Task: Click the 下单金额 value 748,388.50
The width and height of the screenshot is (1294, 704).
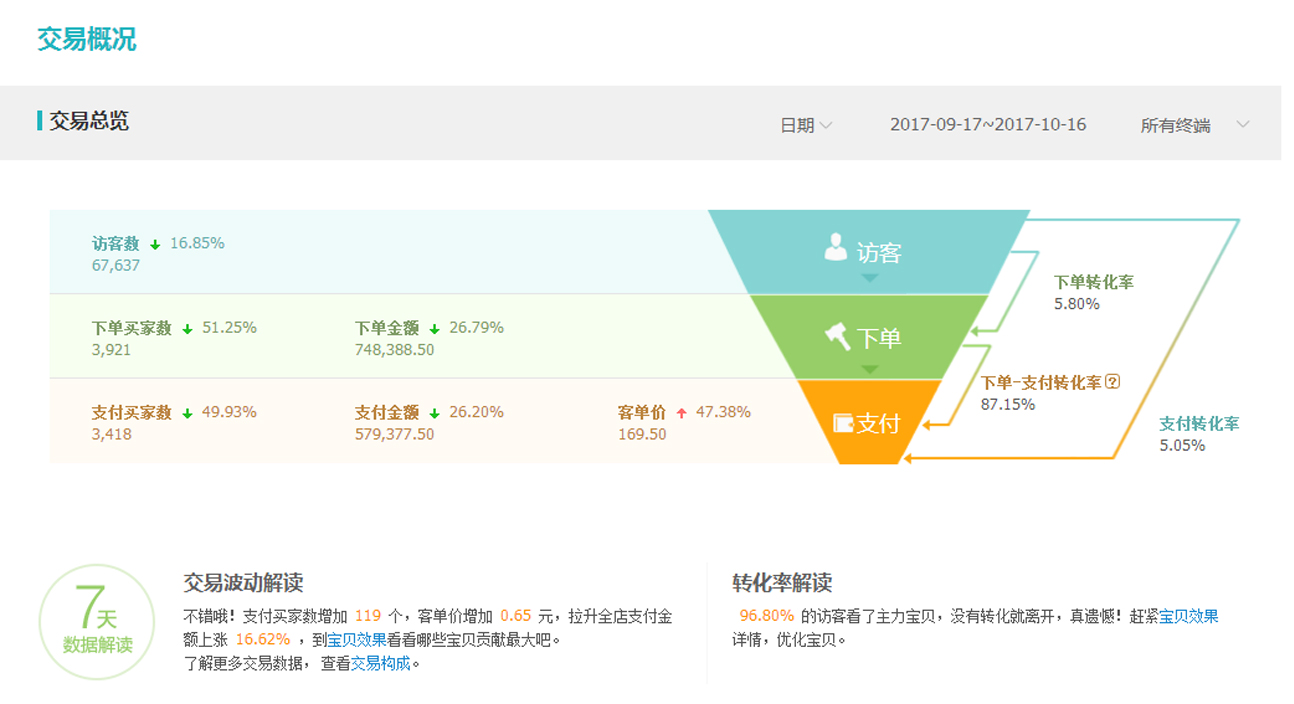Action: 395,350
